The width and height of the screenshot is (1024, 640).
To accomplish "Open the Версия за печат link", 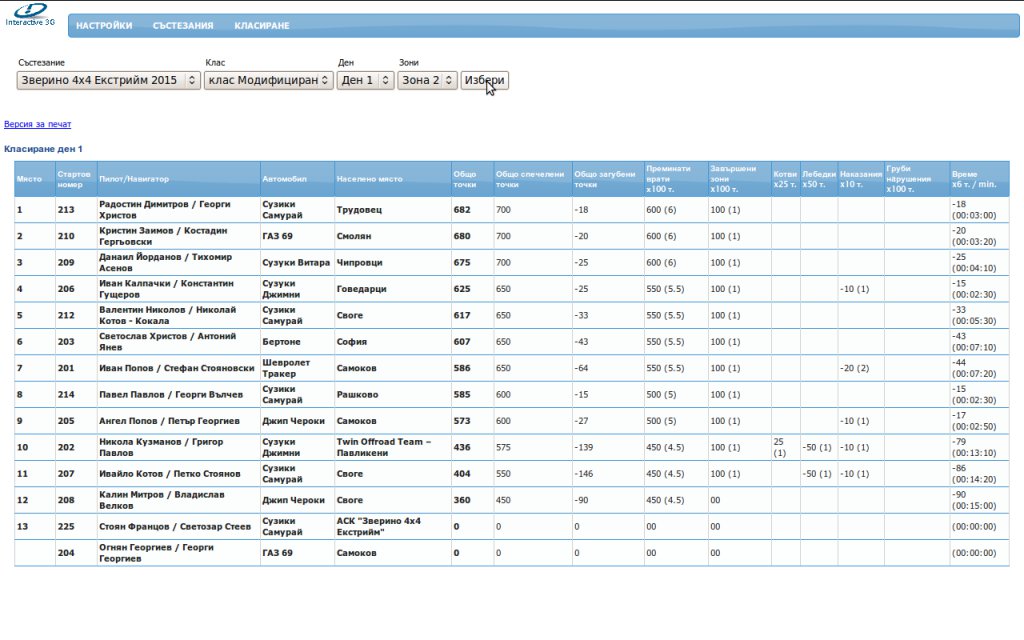I will point(38,124).
